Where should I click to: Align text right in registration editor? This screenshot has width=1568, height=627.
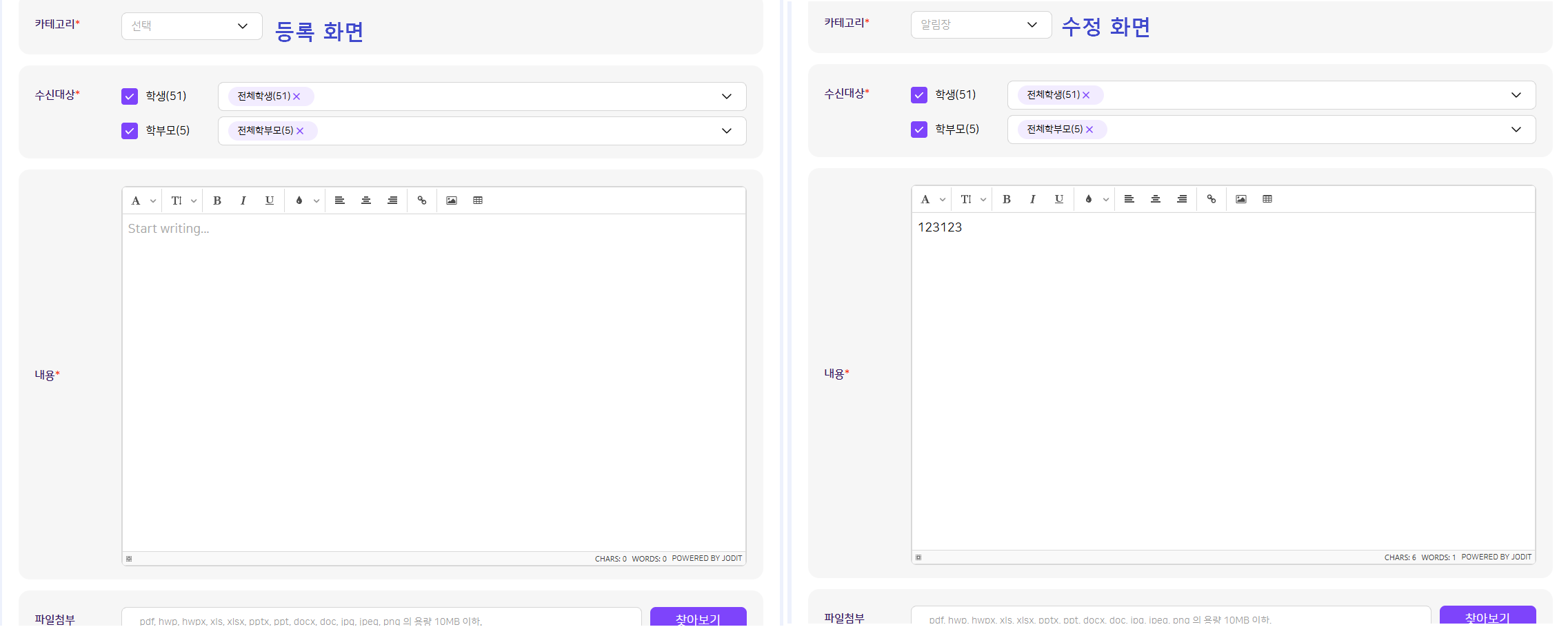[x=392, y=201]
